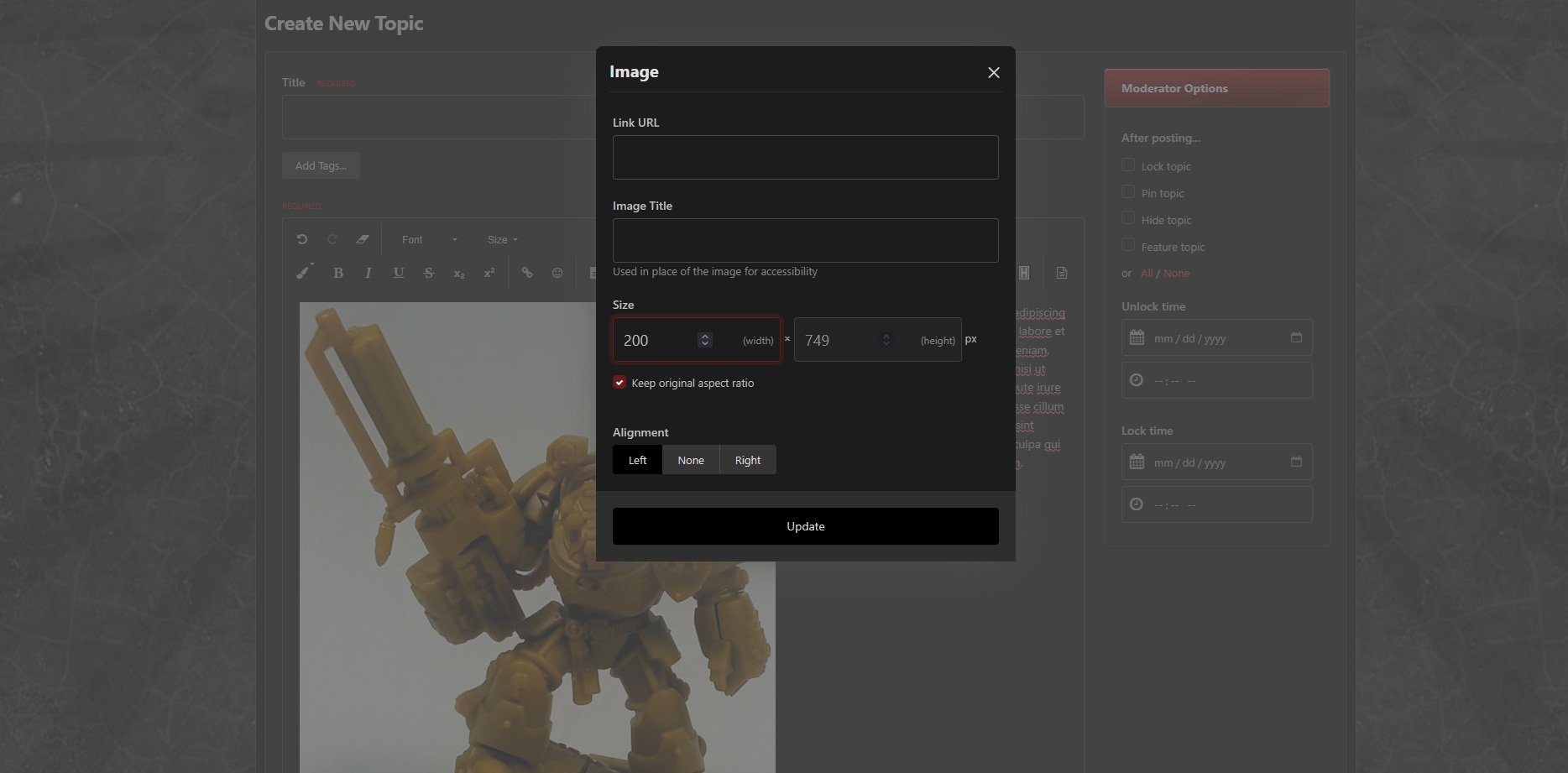Viewport: 1568px width, 773px height.
Task: Select the None alignment option
Action: pyautogui.click(x=691, y=460)
